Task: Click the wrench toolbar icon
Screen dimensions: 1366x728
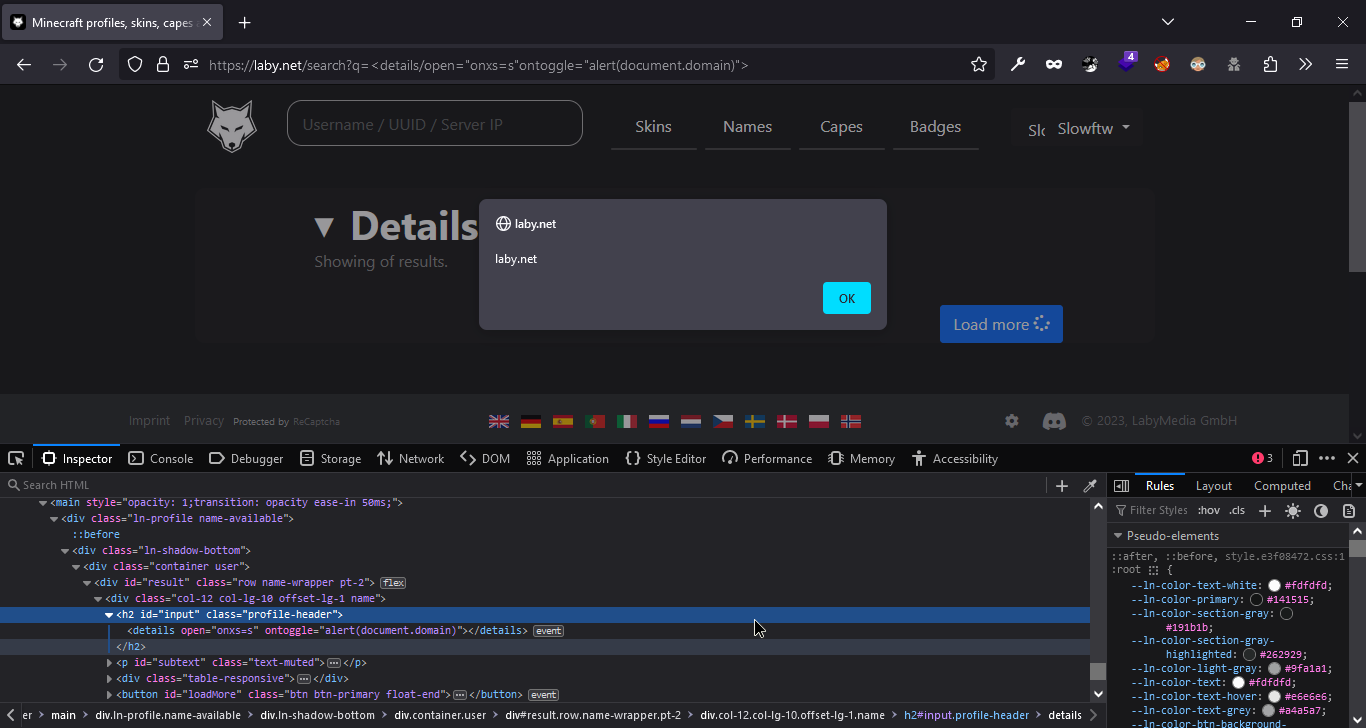Action: click(1018, 64)
